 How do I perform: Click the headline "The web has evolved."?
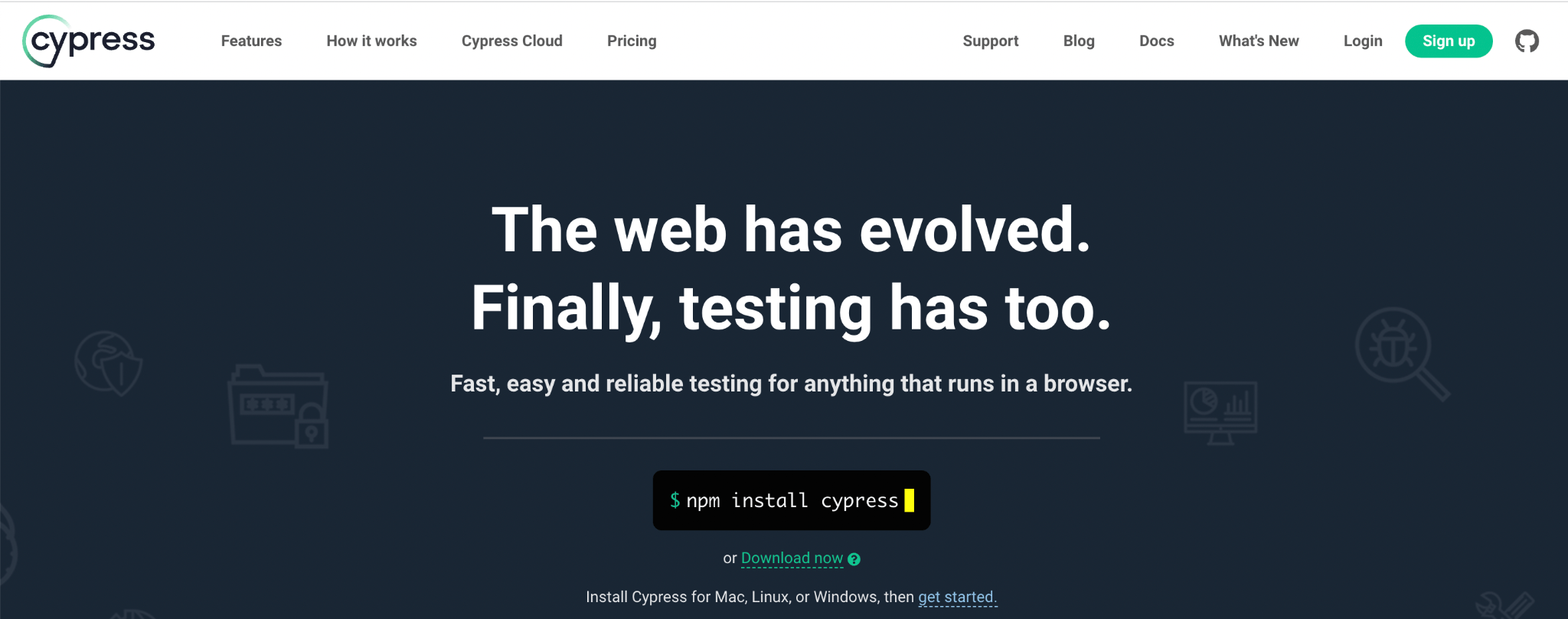point(791,229)
